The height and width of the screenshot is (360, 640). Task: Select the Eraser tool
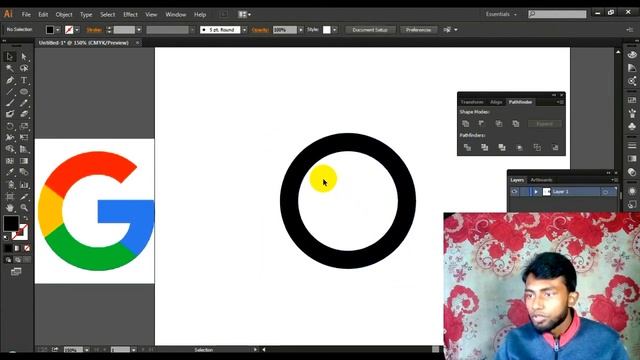(24, 114)
